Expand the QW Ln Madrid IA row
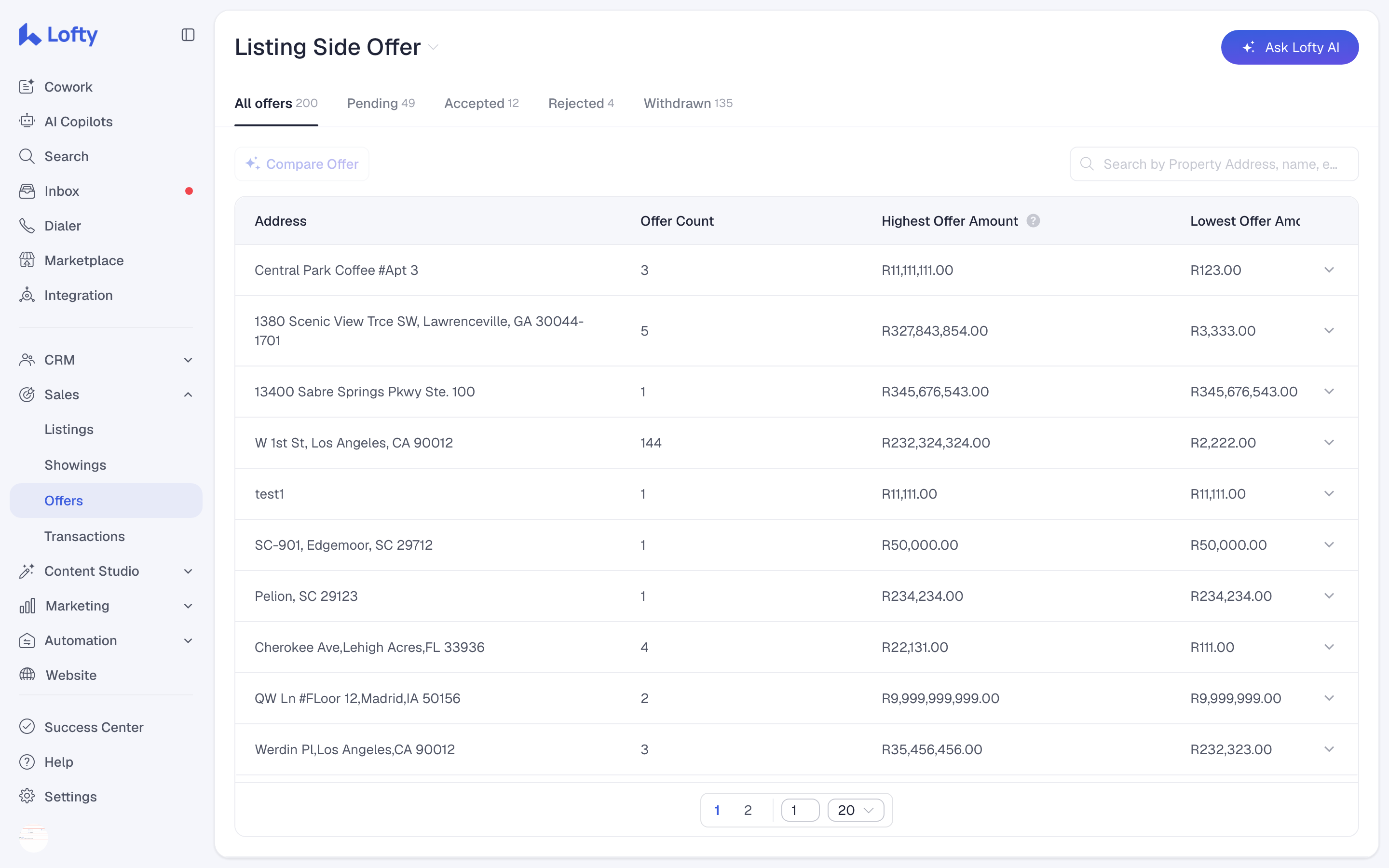 point(1329,698)
